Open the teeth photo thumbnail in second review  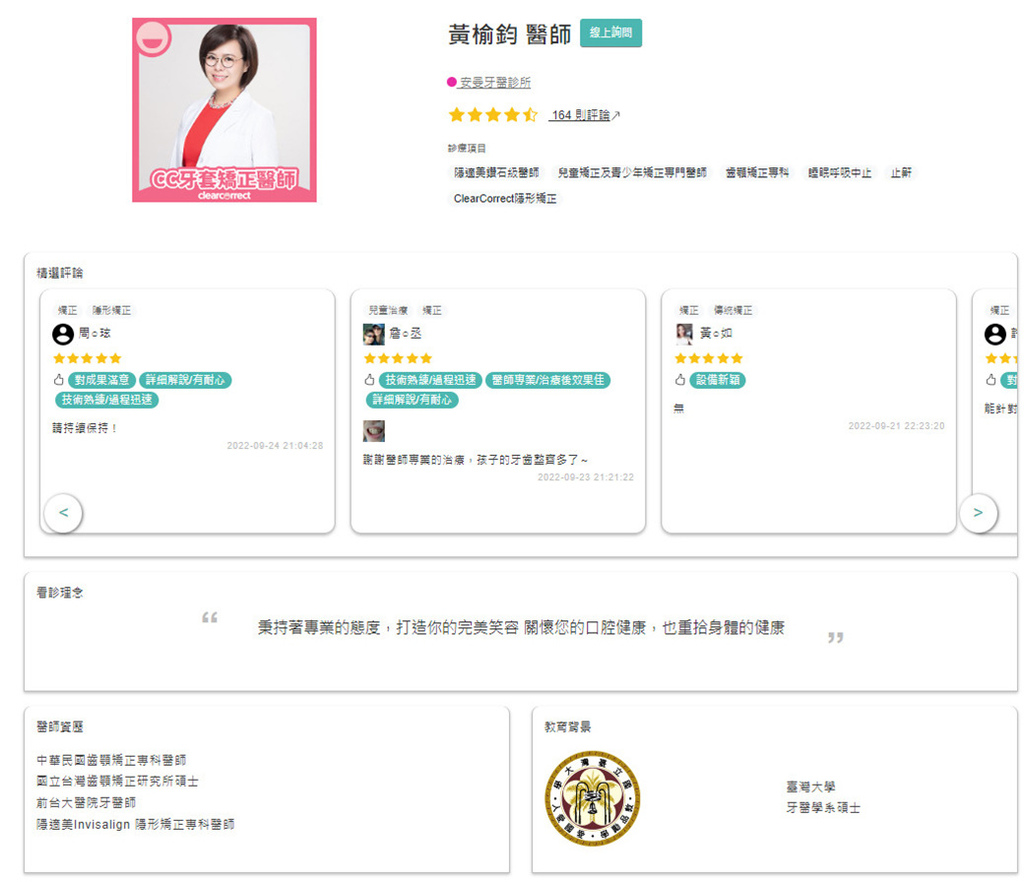pos(374,431)
